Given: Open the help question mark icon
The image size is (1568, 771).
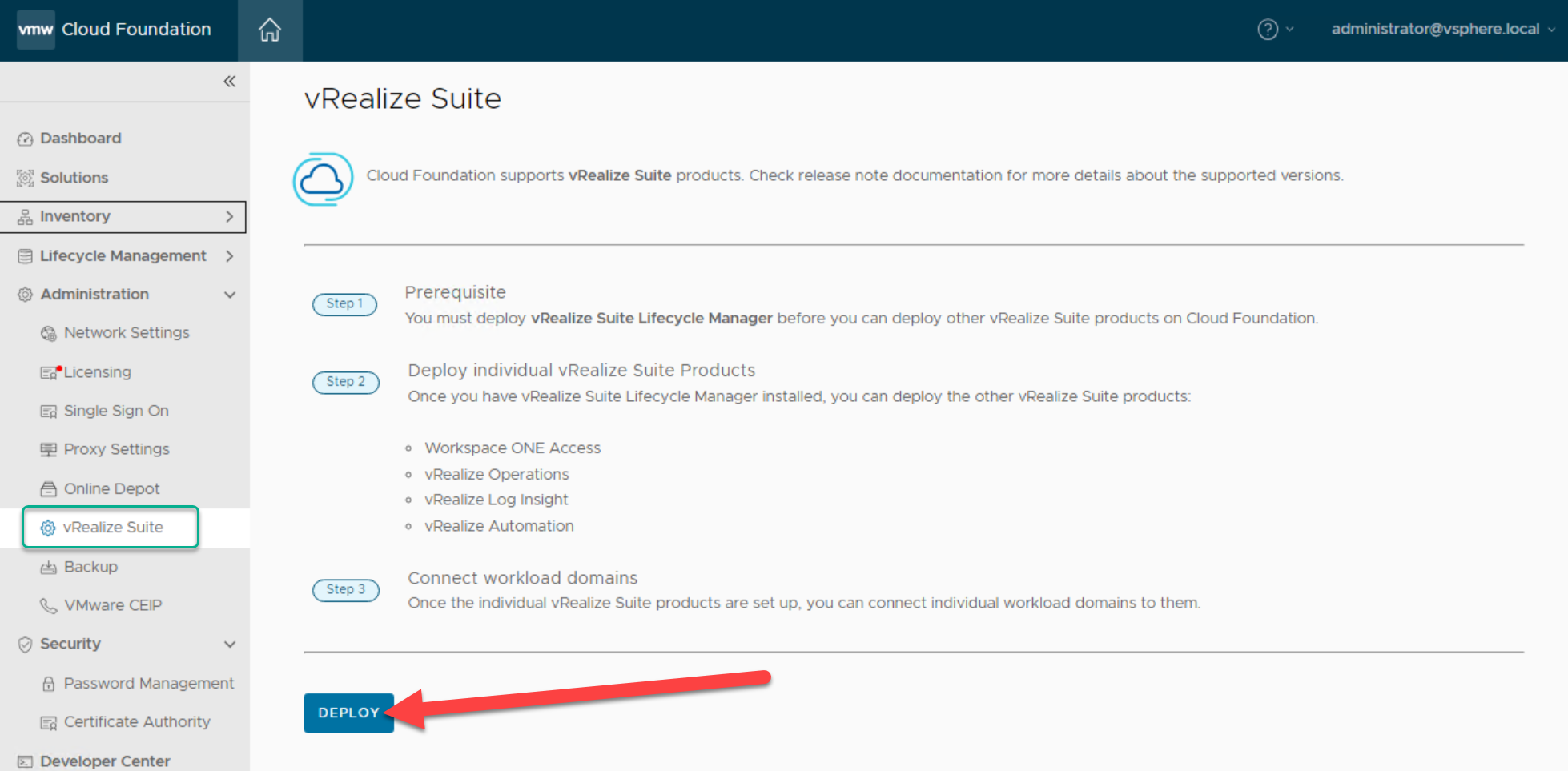Looking at the screenshot, I should pyautogui.click(x=1268, y=30).
